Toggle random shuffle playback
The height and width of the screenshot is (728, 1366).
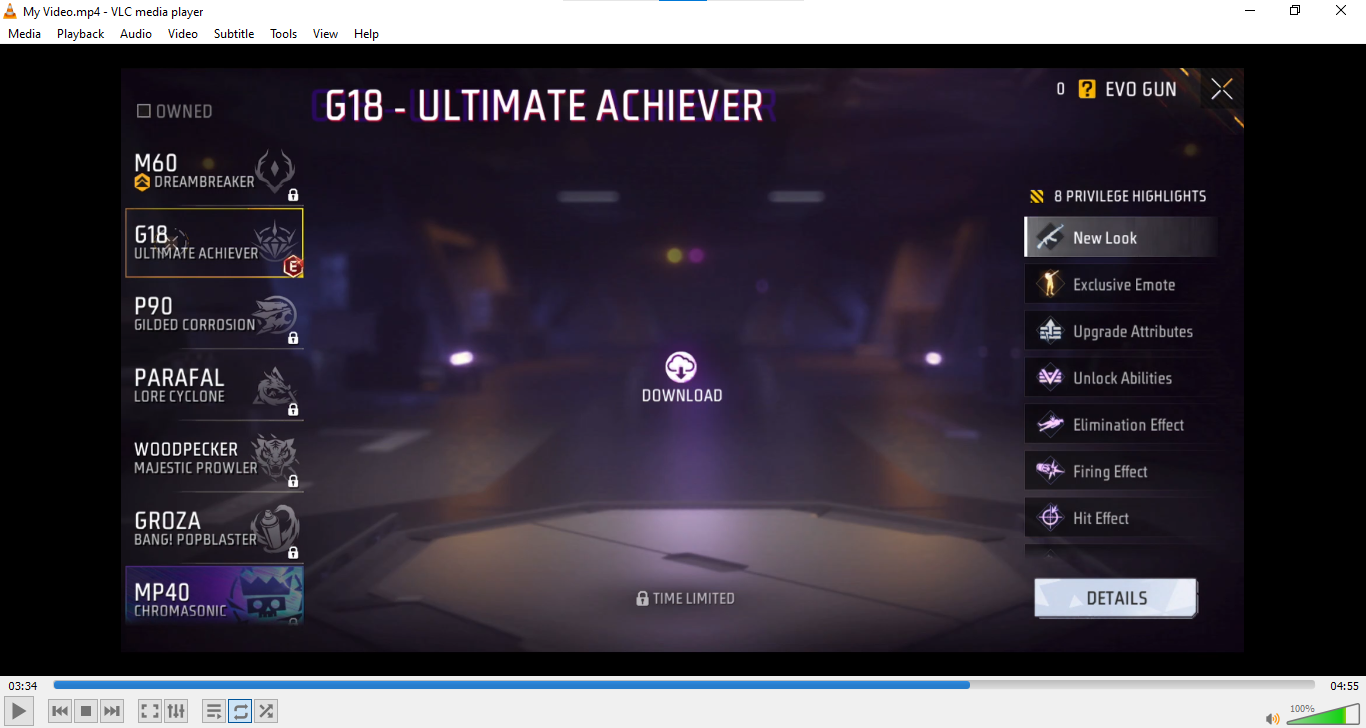[x=266, y=711]
